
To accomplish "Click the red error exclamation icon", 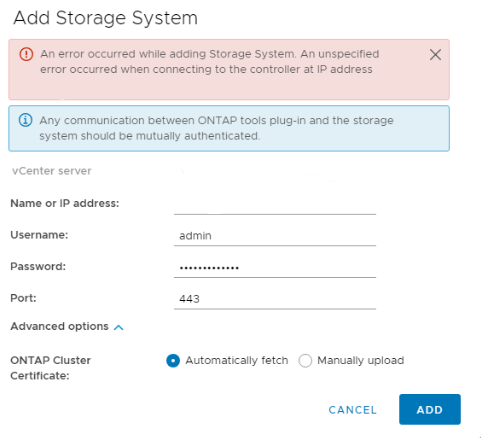I will [26, 54].
